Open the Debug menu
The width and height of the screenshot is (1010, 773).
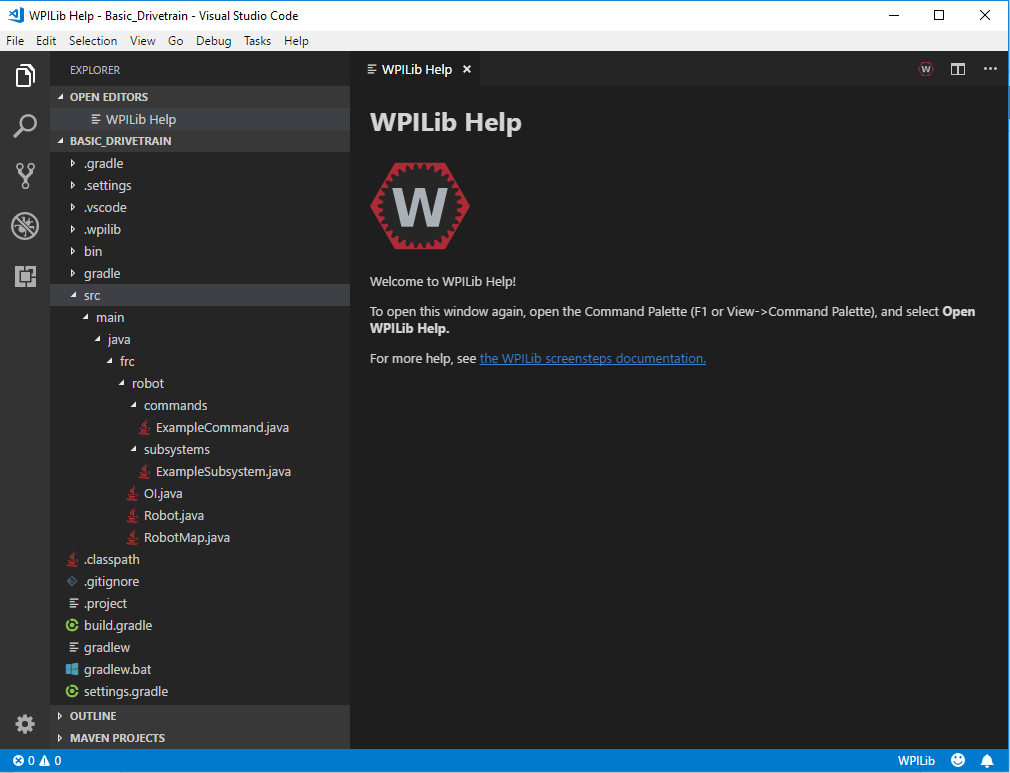[213, 41]
